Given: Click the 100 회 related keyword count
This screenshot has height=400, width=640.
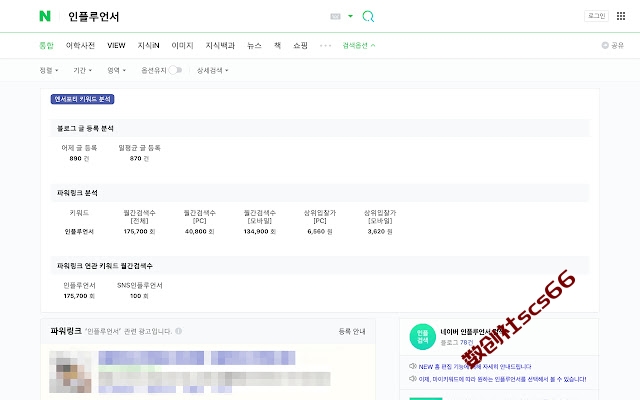Looking at the screenshot, I should coord(139,296).
